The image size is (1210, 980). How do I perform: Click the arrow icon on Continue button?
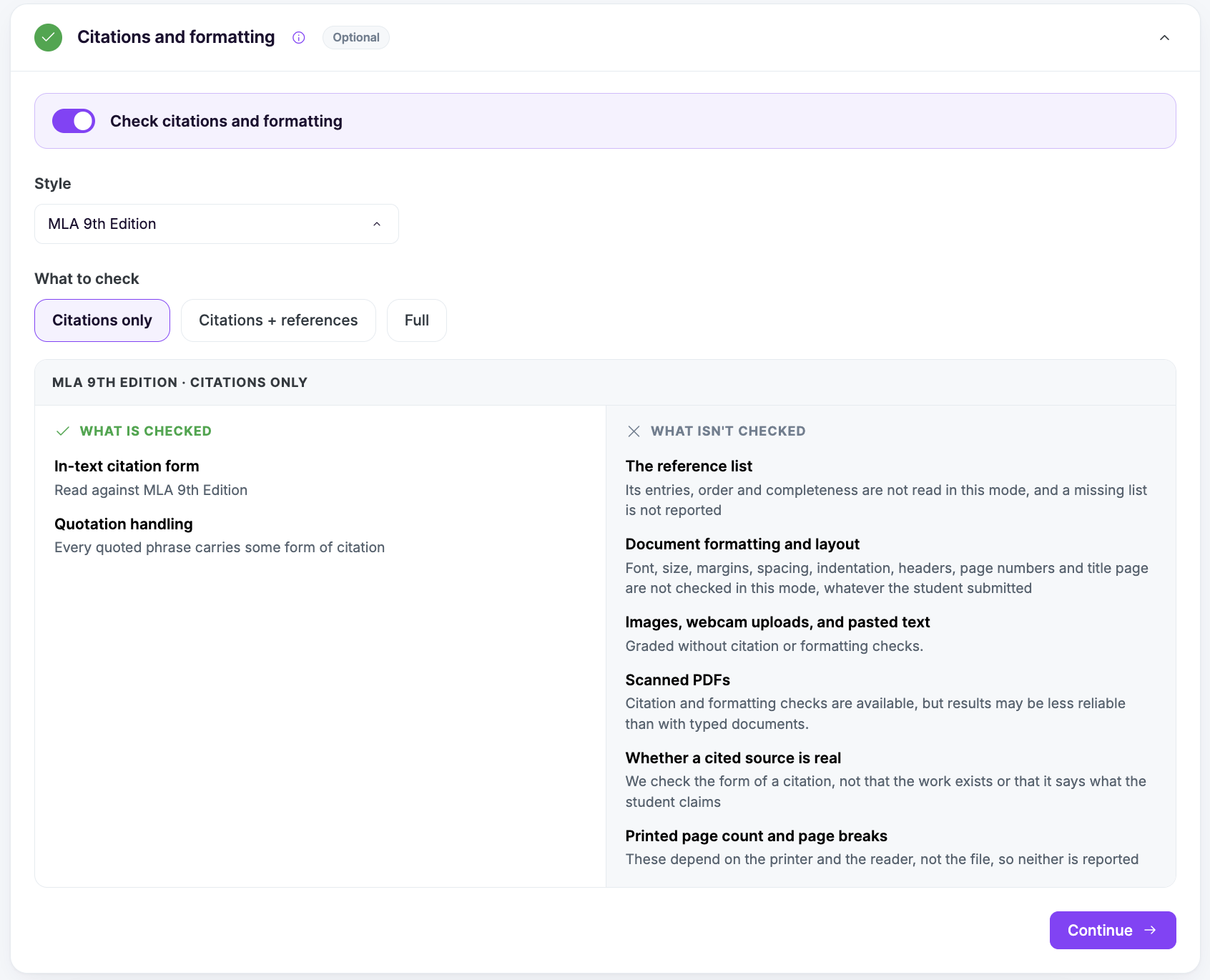[x=1150, y=930]
